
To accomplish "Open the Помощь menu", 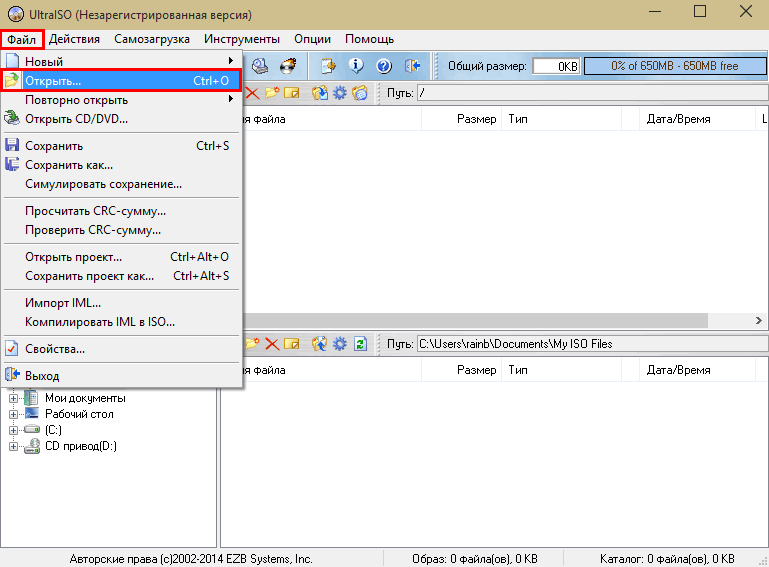I will point(369,39).
